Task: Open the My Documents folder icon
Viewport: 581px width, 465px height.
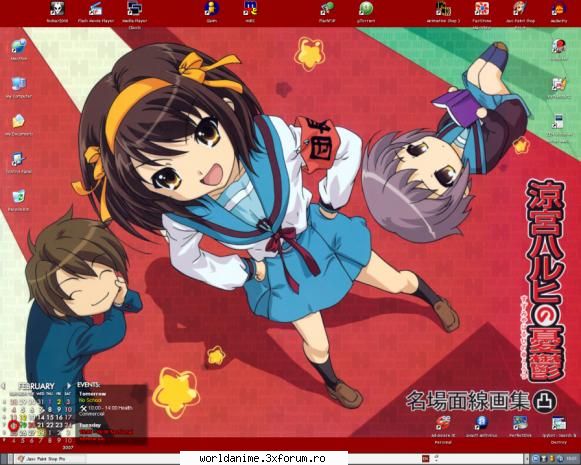Action: (19, 122)
